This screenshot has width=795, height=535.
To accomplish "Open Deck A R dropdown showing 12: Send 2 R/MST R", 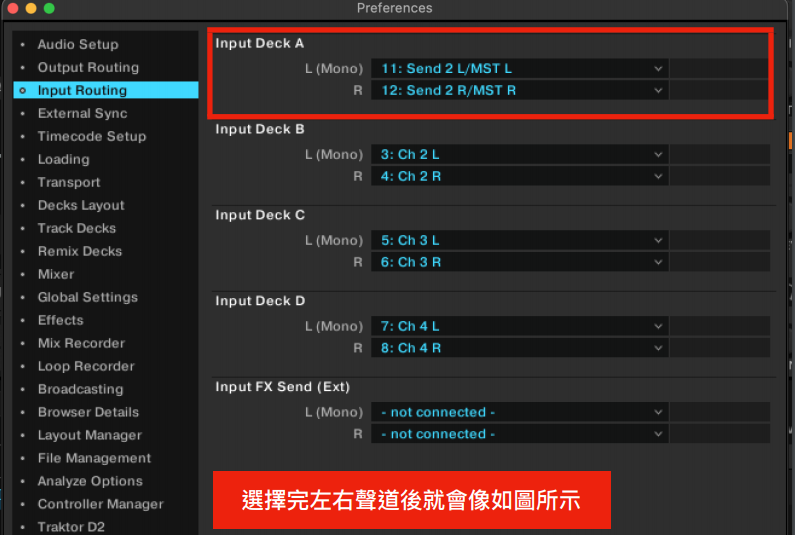I will point(520,90).
